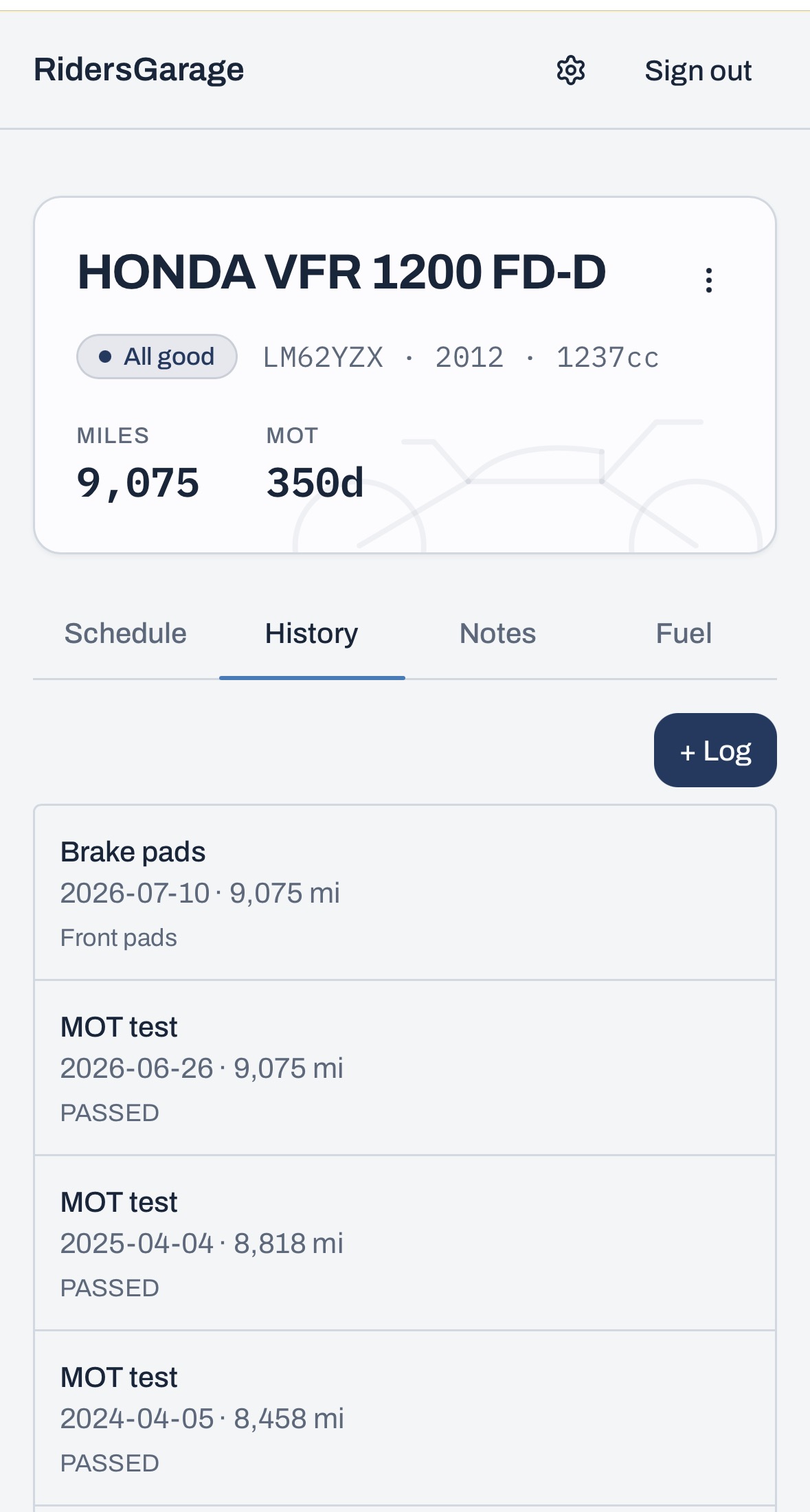Select the History tab
The height and width of the screenshot is (1512, 810).
point(312,633)
